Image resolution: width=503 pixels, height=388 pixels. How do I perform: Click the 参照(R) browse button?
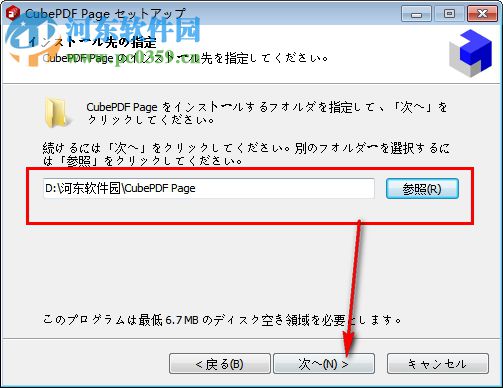422,189
